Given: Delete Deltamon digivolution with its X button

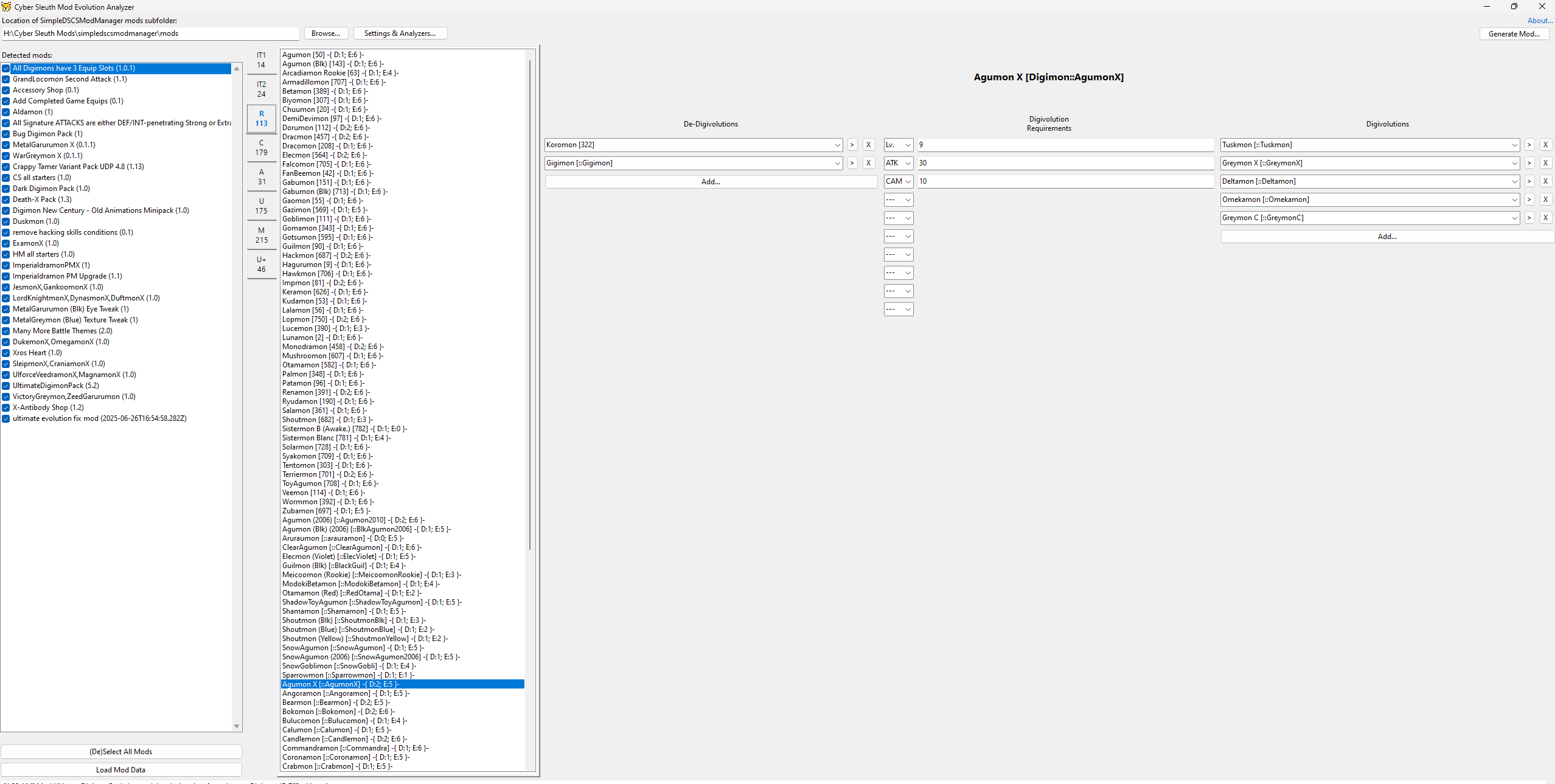Looking at the screenshot, I should pos(1545,181).
